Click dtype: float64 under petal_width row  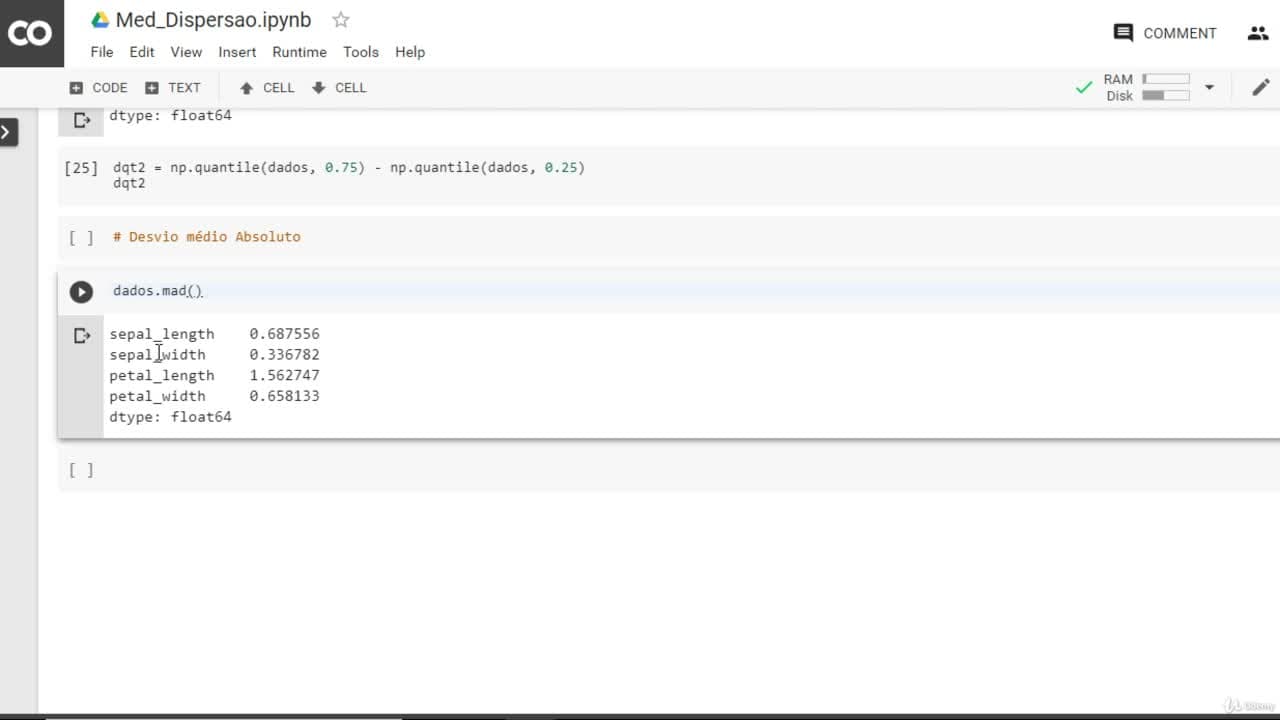click(x=170, y=417)
